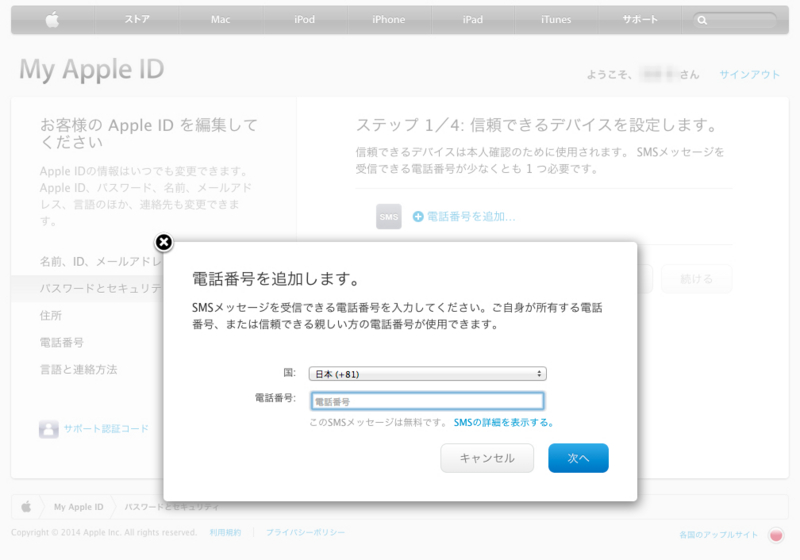800x560 pixels.
Task: Click the 次へ button
Action: [x=579, y=458]
